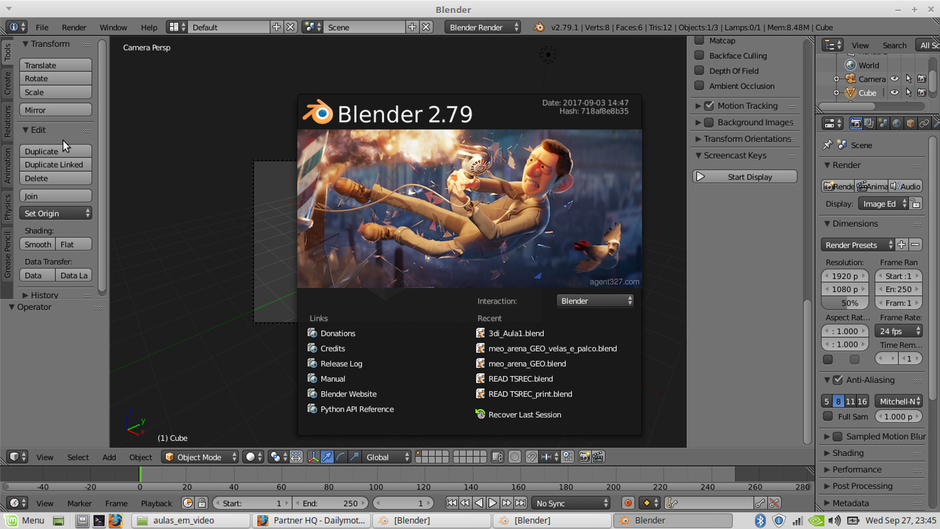
Task: Click the Render Layers properties tab icon
Action: coord(869,124)
